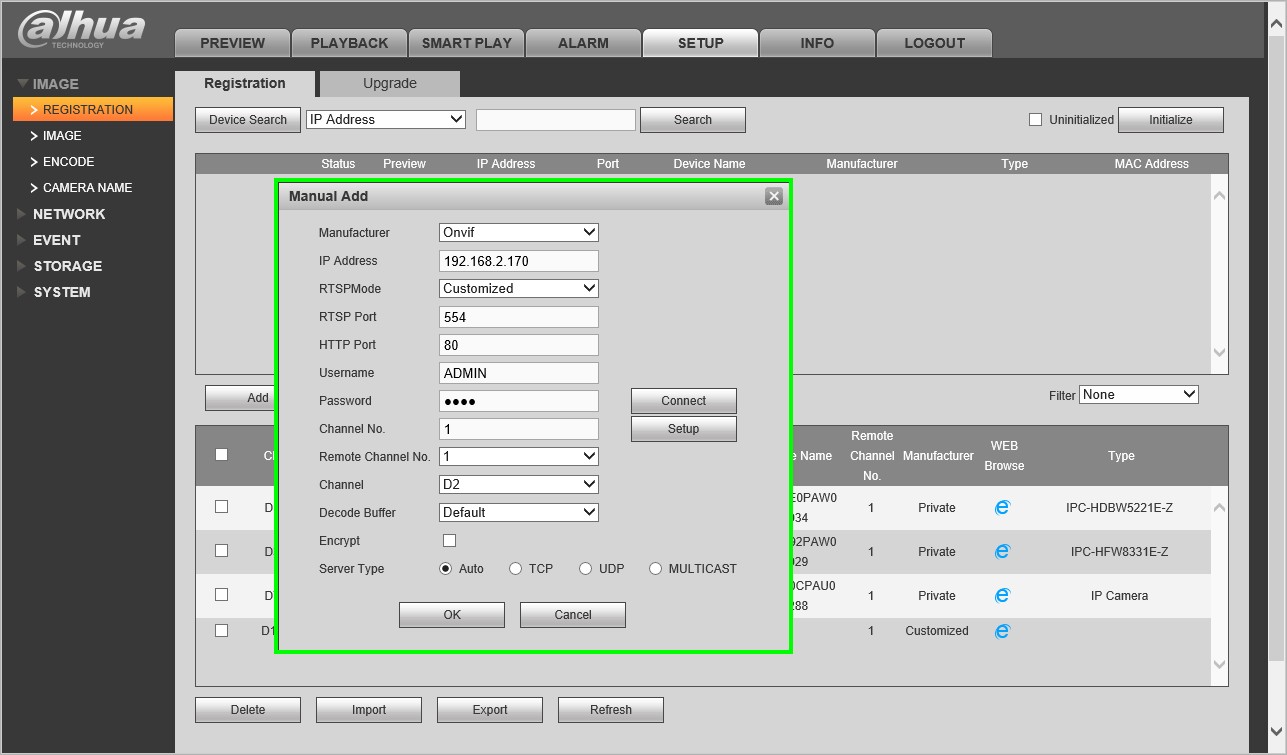Choose the MULTICAST server type
The width and height of the screenshot is (1287, 755).
point(656,569)
